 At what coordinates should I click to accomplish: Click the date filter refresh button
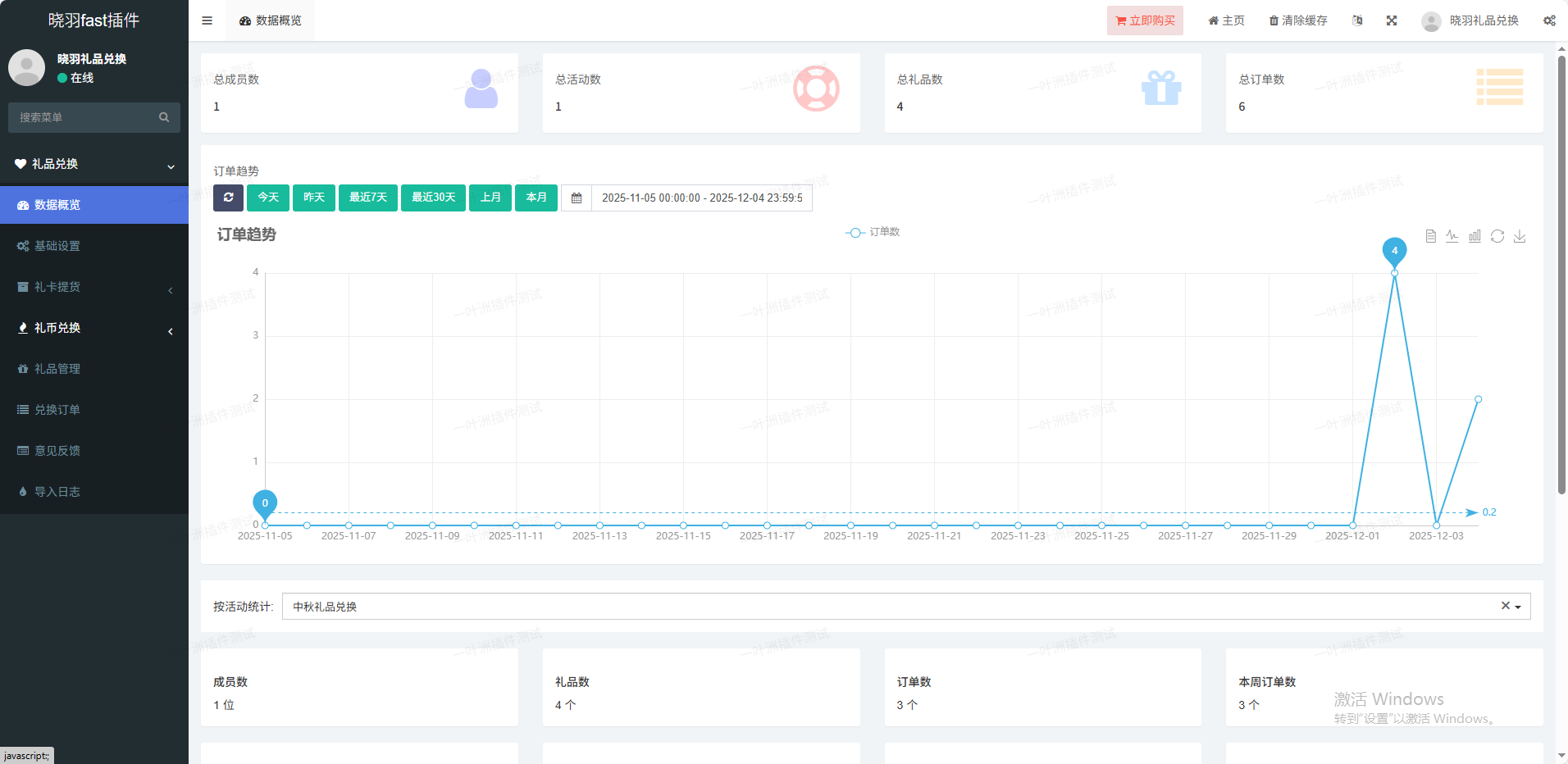coord(228,198)
